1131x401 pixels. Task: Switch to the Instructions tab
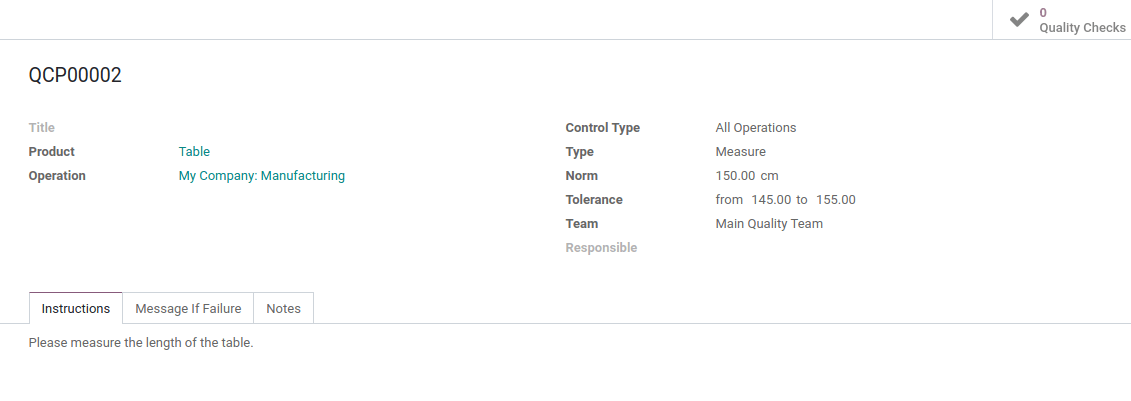(x=76, y=308)
